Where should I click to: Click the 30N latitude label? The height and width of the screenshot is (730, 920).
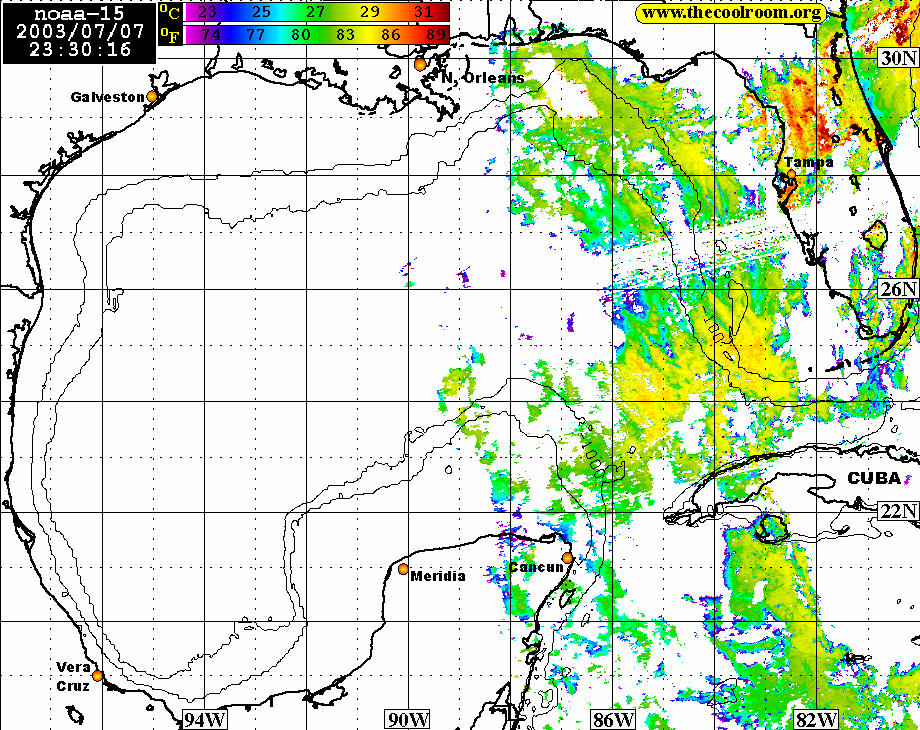pyautogui.click(x=898, y=58)
